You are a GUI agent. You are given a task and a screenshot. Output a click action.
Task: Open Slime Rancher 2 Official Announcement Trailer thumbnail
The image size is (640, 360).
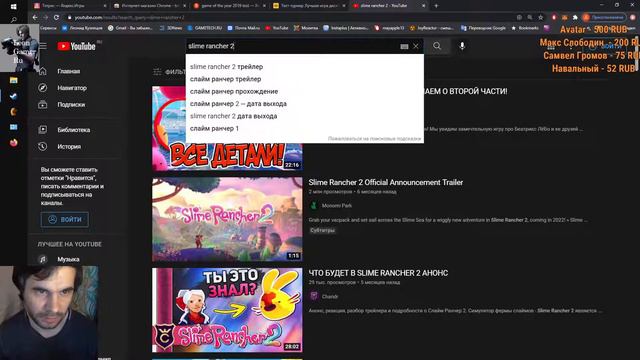(x=227, y=219)
